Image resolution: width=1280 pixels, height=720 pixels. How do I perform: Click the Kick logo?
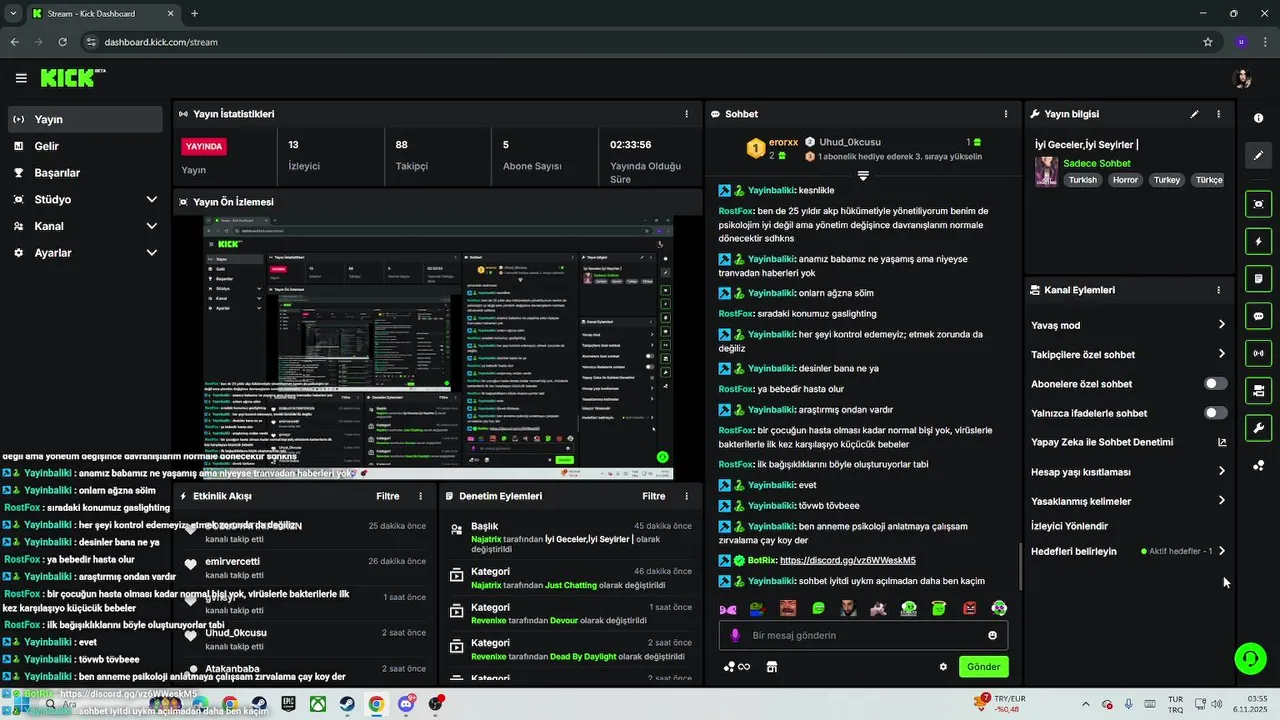point(72,78)
